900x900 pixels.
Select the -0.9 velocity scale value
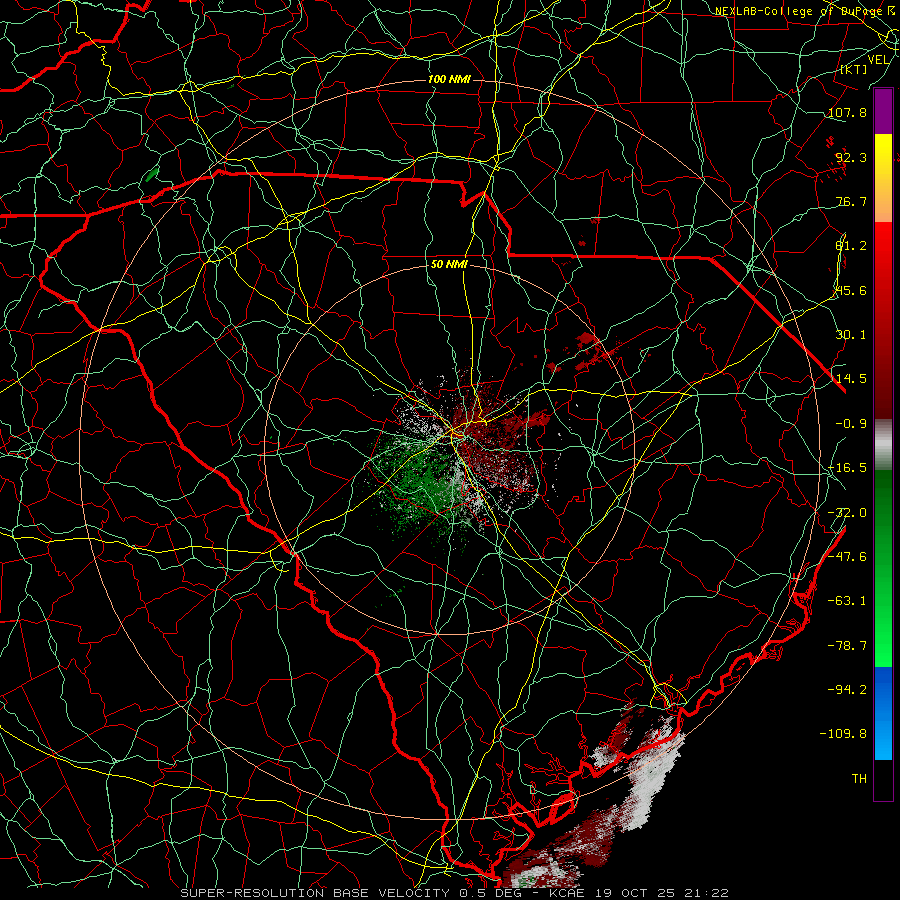pyautogui.click(x=851, y=424)
